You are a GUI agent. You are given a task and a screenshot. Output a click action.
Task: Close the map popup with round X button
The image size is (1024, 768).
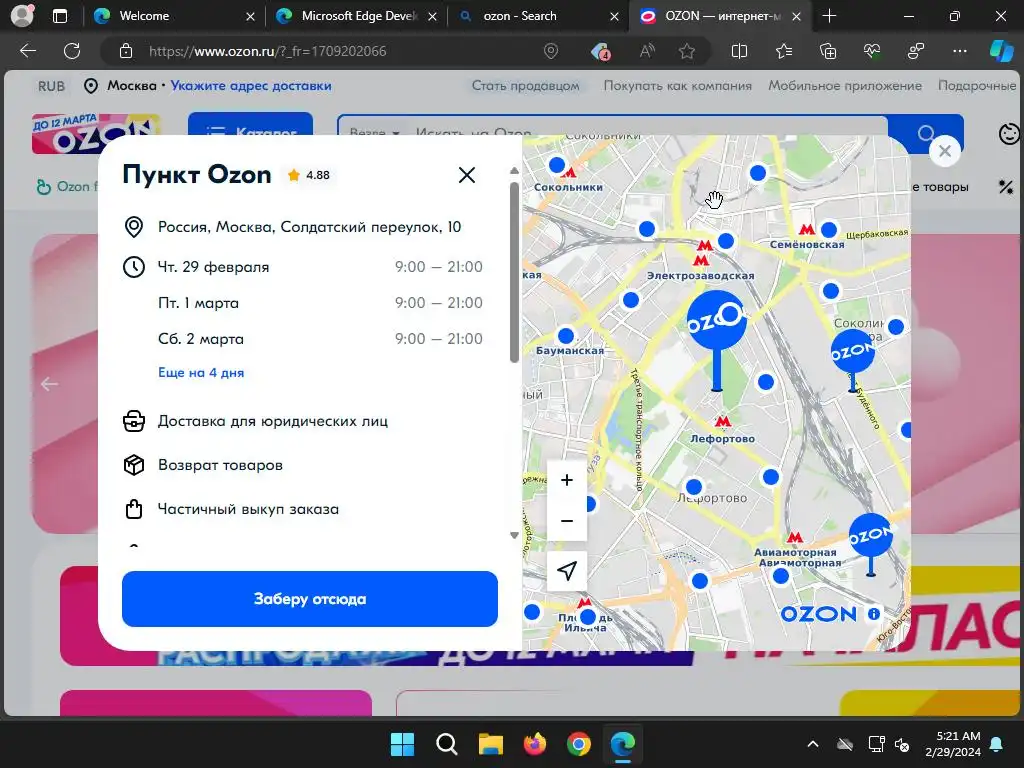[944, 152]
